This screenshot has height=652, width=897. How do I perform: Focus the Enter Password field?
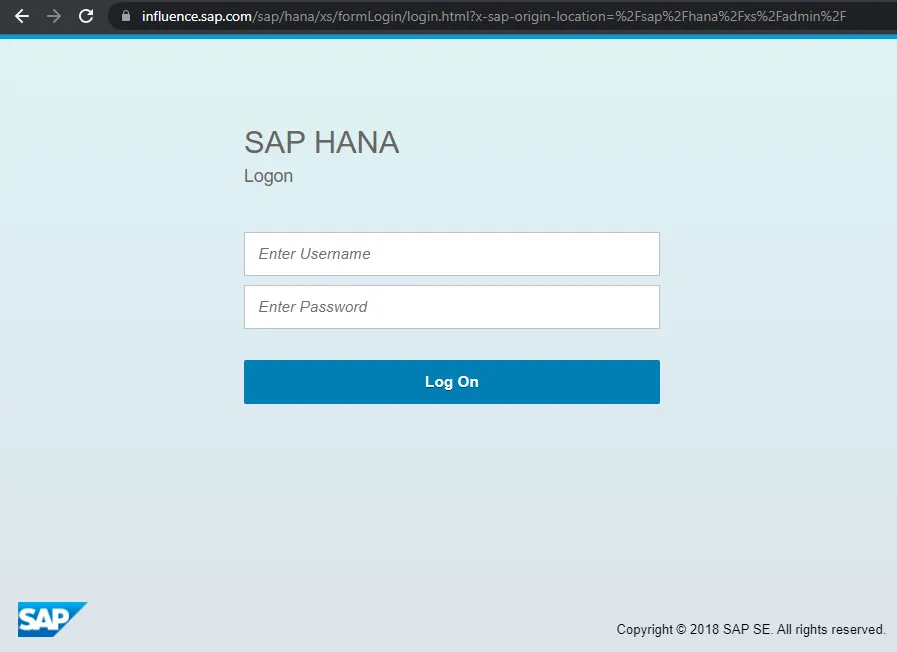(x=451, y=307)
